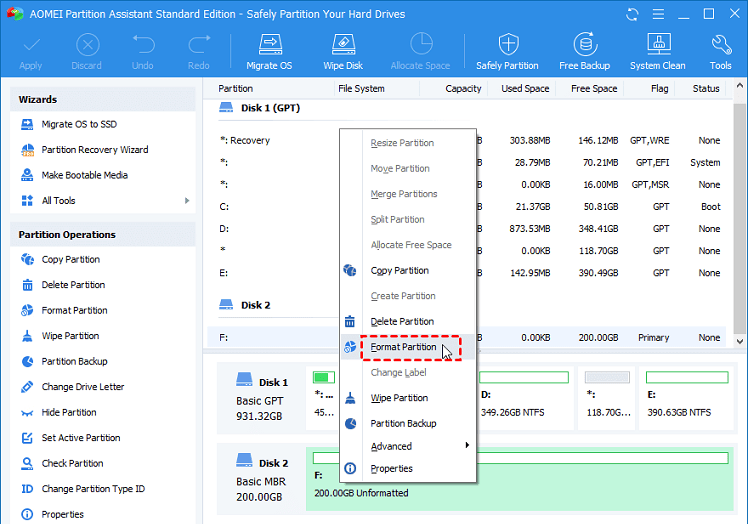Select Make Bootable Media wizard
The width and height of the screenshot is (748, 524).
pos(84,175)
